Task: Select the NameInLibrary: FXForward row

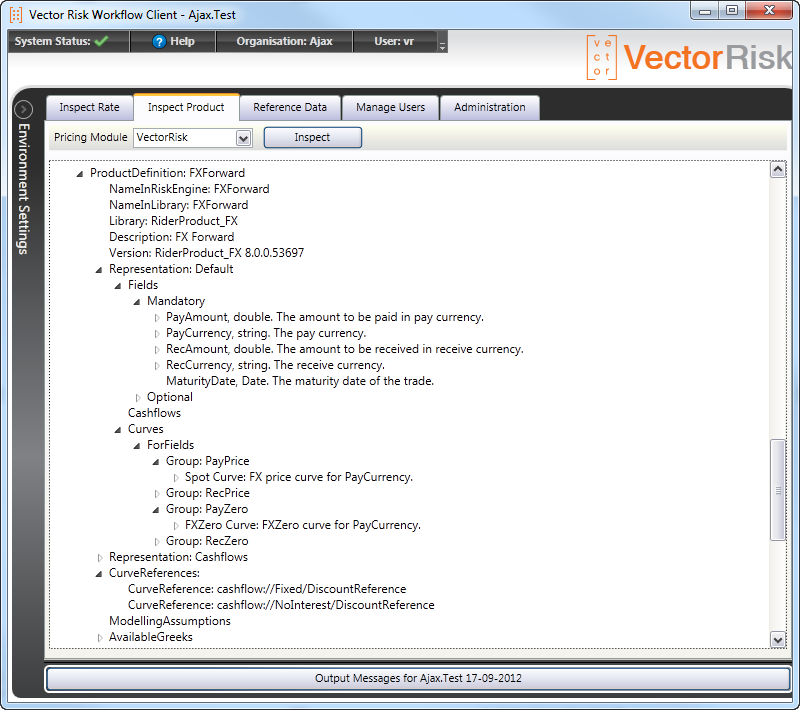Action: click(x=179, y=205)
